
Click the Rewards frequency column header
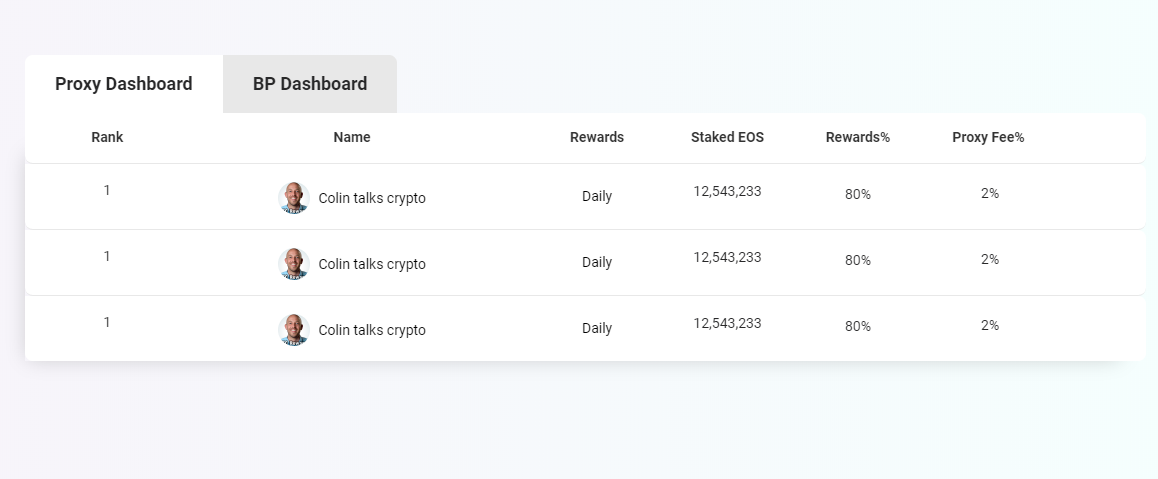[x=597, y=138]
